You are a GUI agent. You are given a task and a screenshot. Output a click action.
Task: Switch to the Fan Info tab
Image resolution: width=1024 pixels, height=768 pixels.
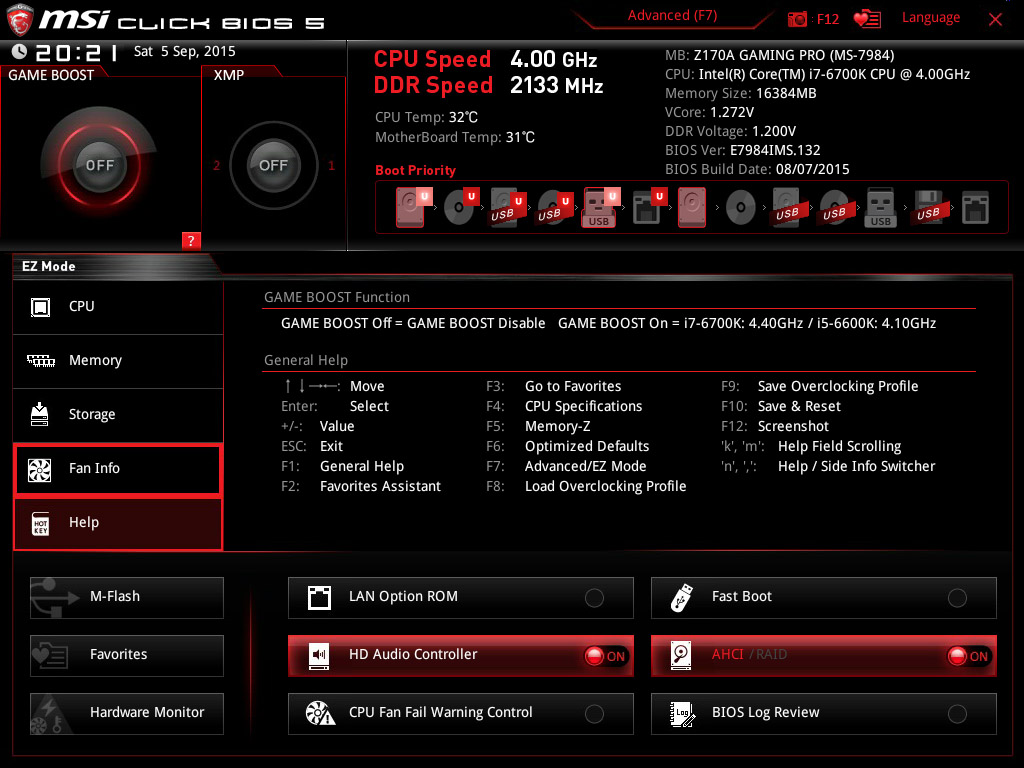pos(118,469)
